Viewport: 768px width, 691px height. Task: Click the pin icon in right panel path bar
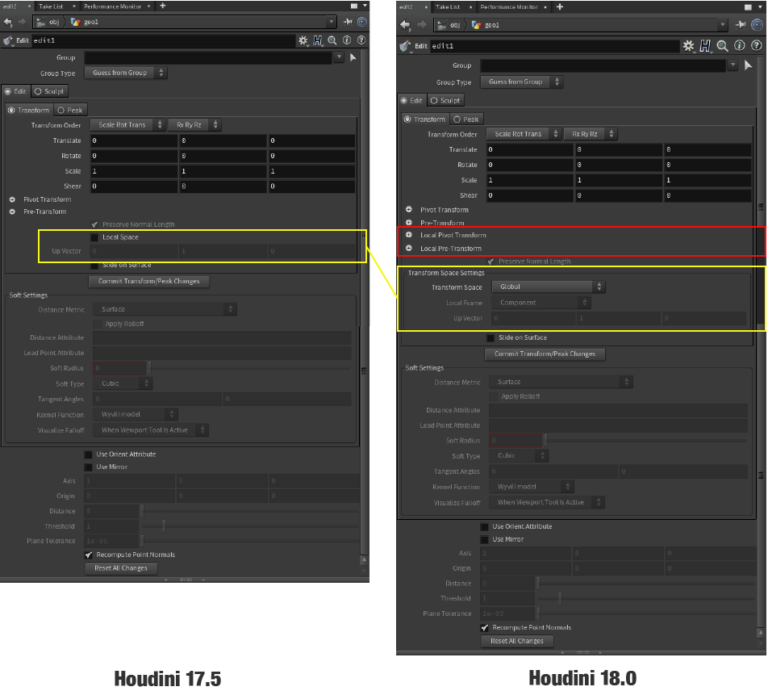tap(741, 24)
